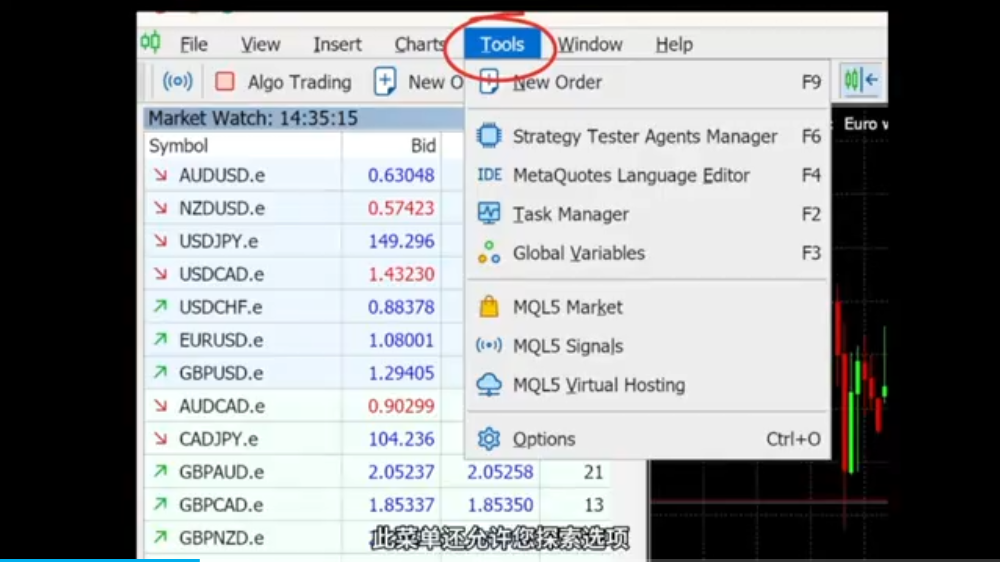The width and height of the screenshot is (1000, 562).
Task: Close the open Tools menu
Action: pos(502,45)
